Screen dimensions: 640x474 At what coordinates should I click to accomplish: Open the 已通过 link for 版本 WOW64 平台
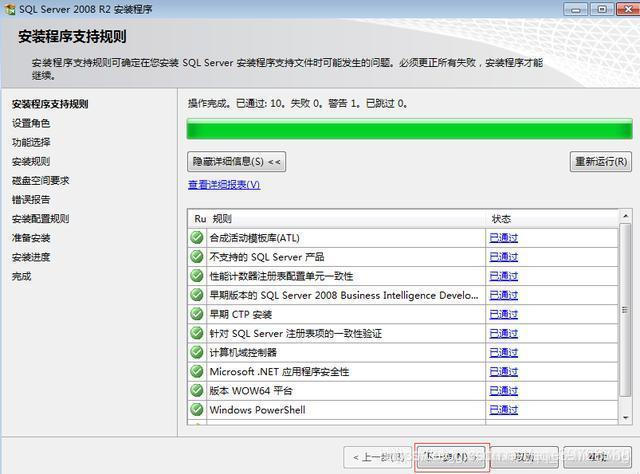(x=504, y=391)
